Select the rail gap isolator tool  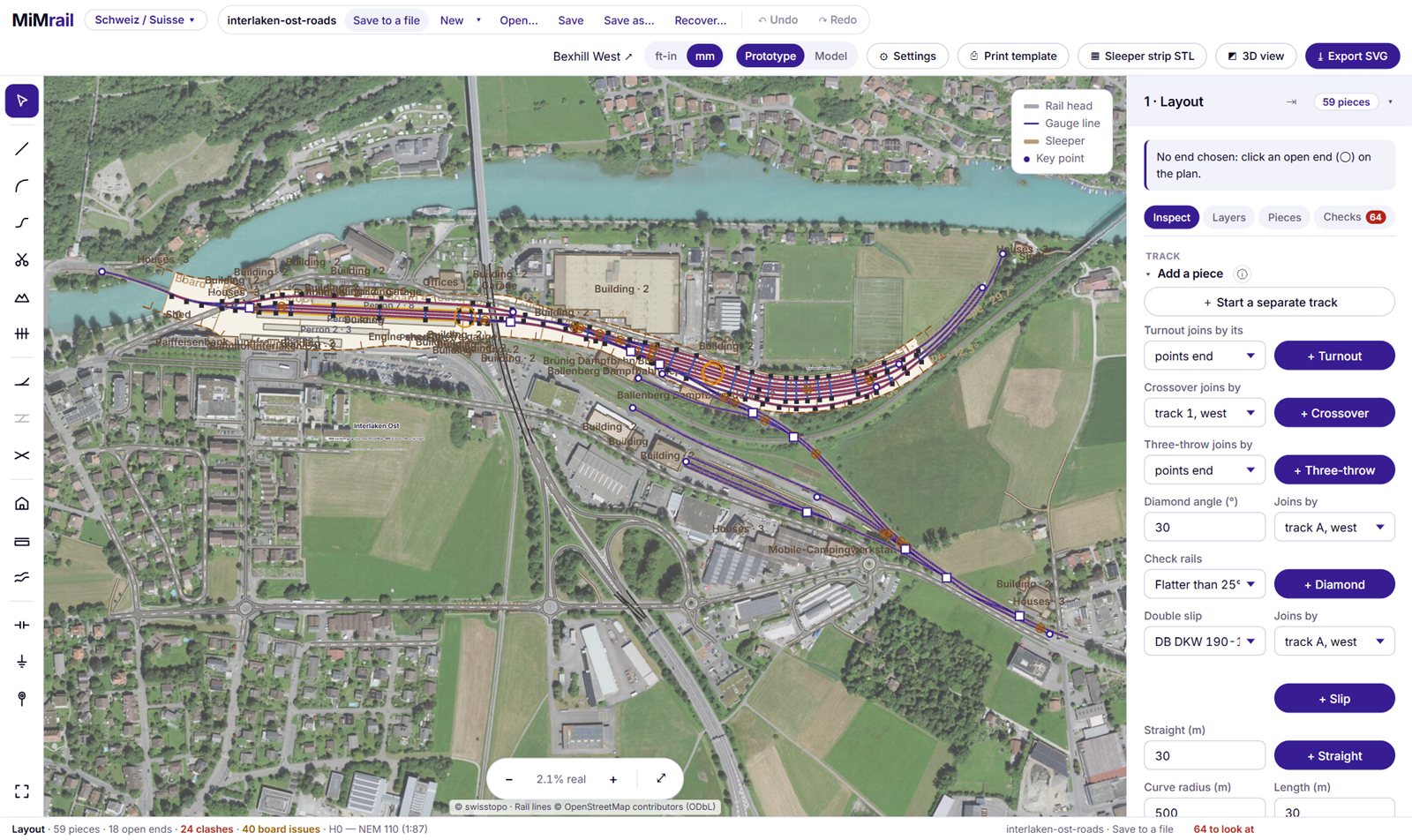22,625
